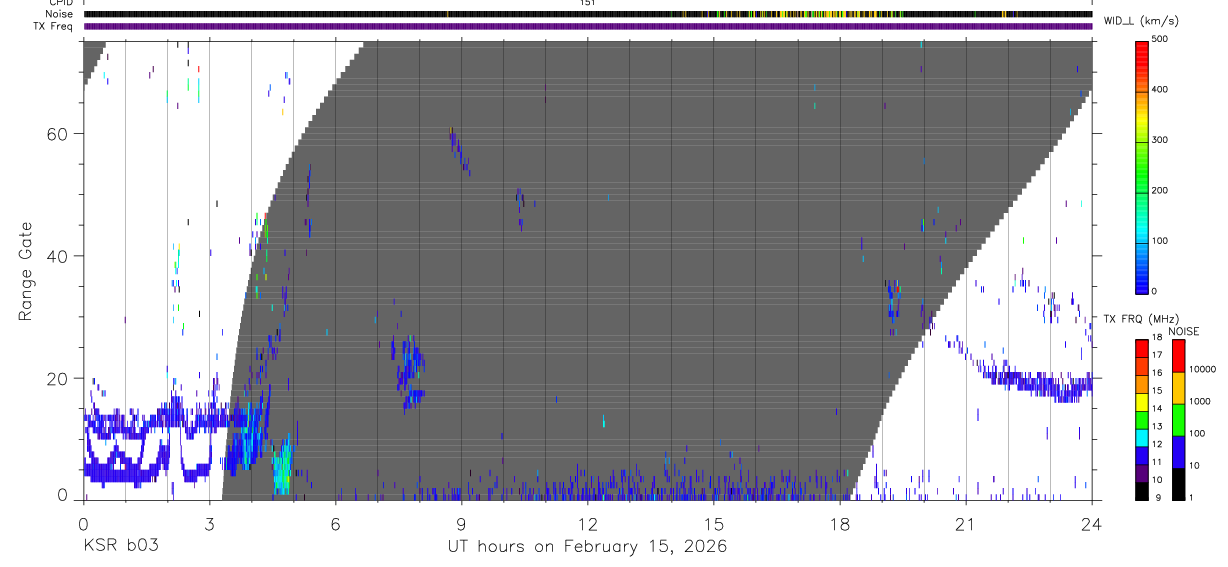Click the green segment of the NOISE bar

click(1179, 420)
